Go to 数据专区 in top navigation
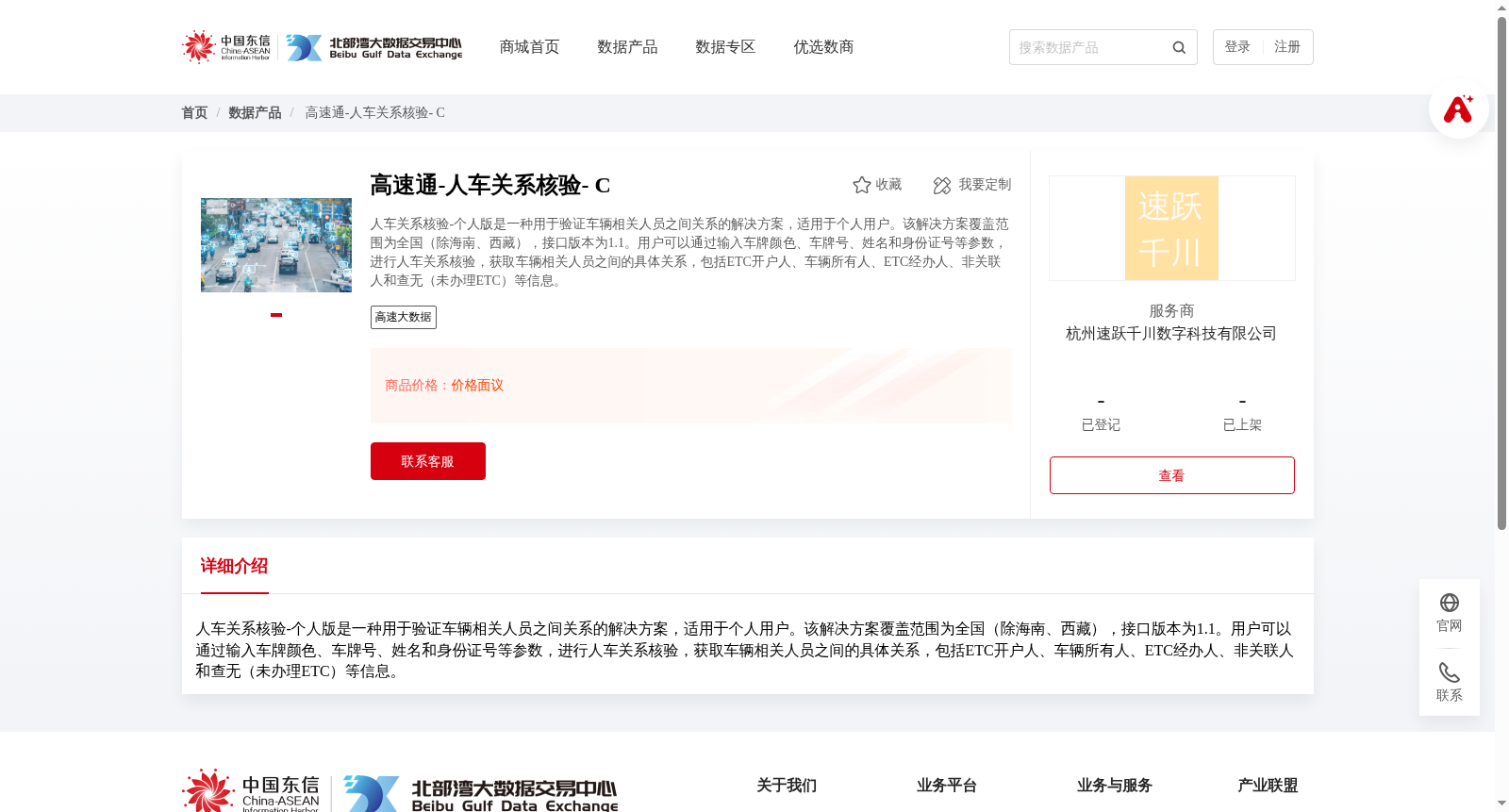The width and height of the screenshot is (1509, 812). tap(725, 47)
